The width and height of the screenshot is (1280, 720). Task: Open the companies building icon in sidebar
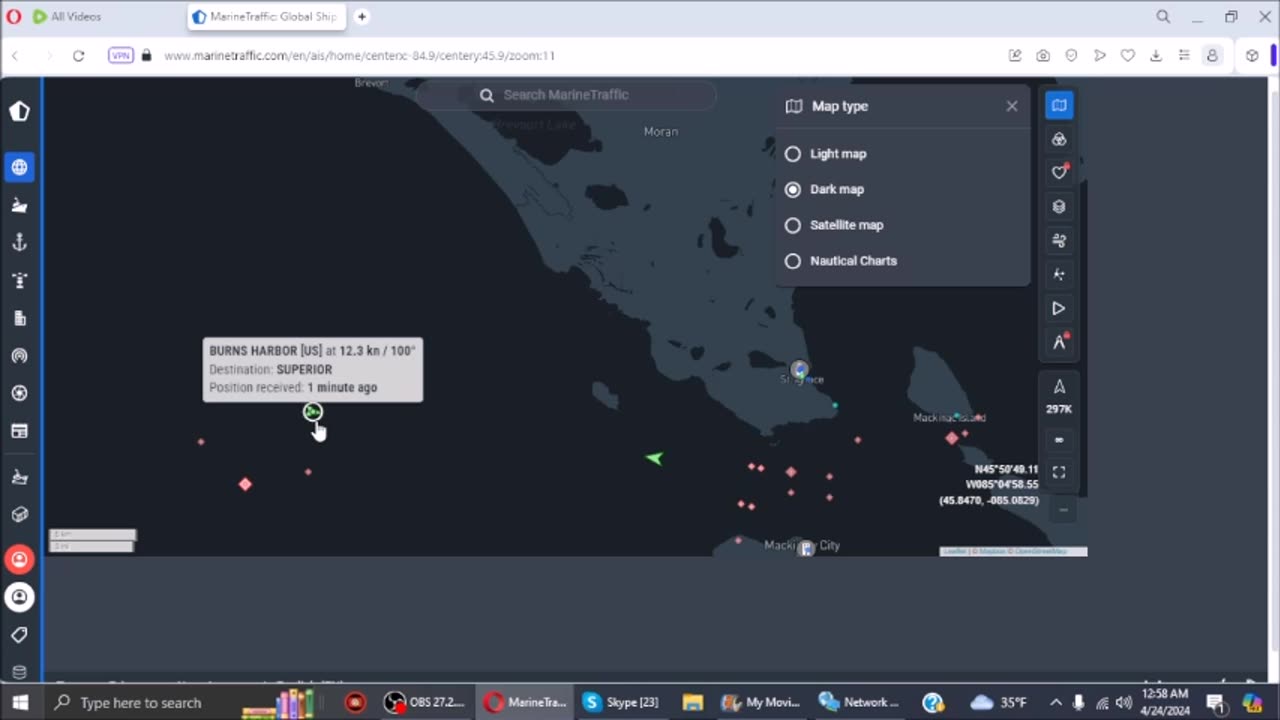[x=20, y=318]
